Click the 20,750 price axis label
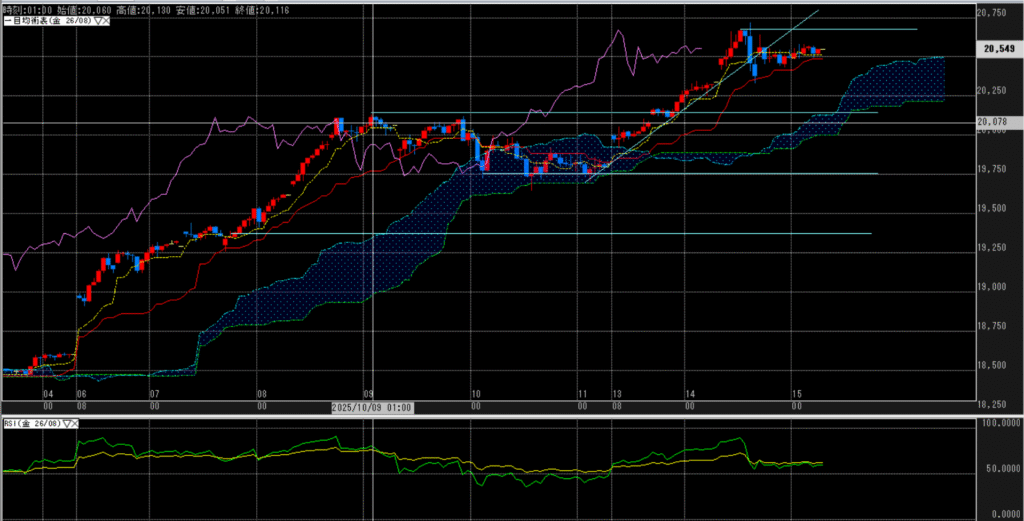The image size is (1024, 521). click(x=995, y=12)
